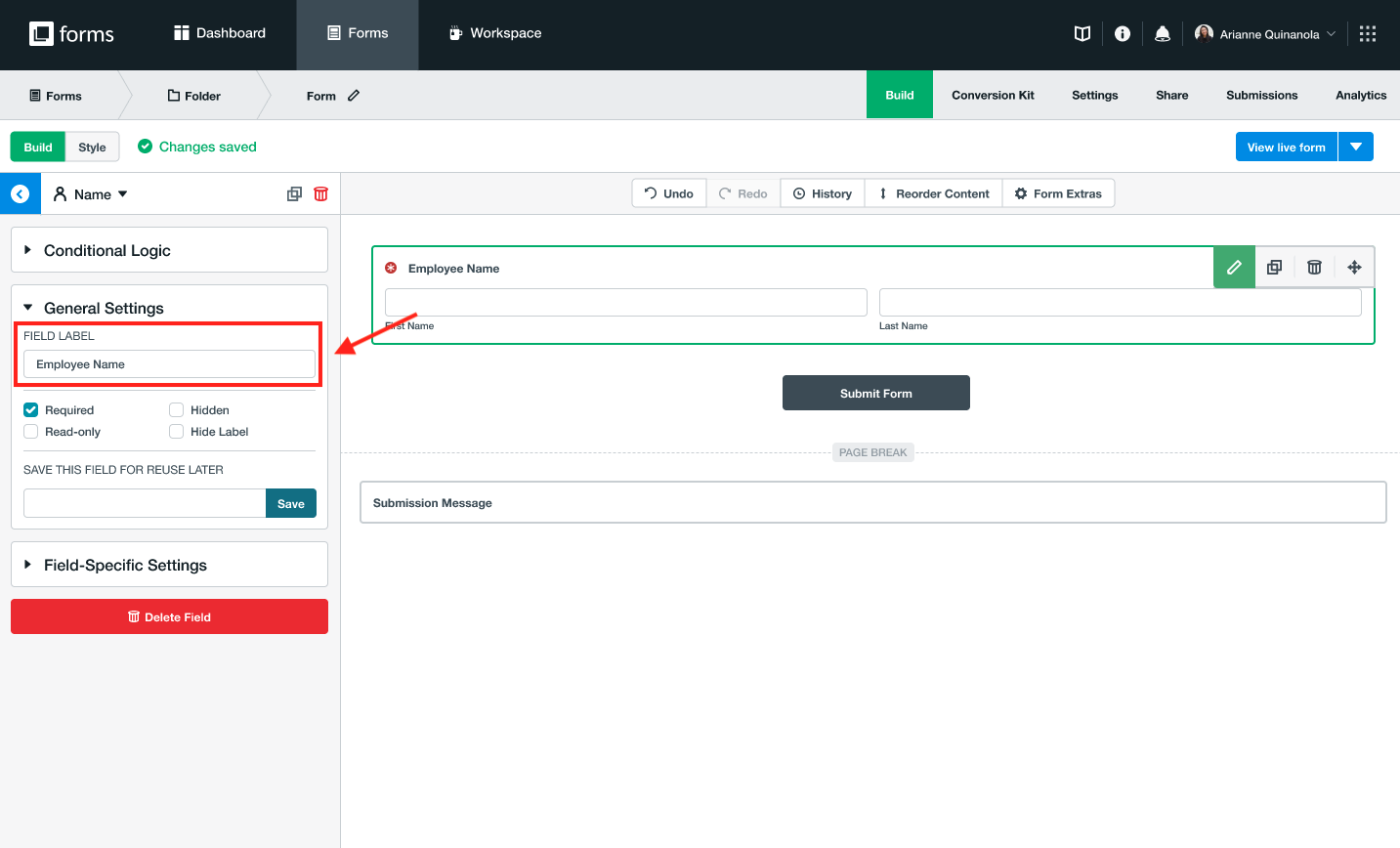Viewport: 1400px width, 848px height.
Task: Click the blue back arrow in sidebar
Action: coord(21,194)
